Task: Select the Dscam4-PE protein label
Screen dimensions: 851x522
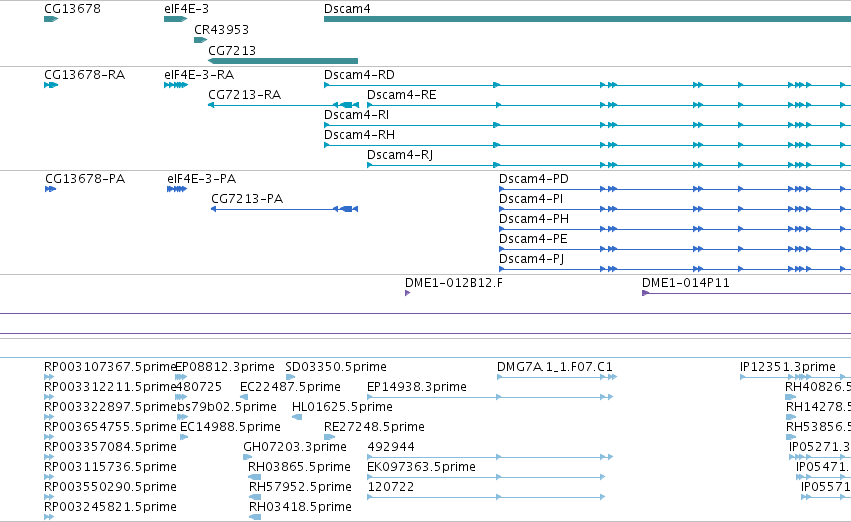Action: pyautogui.click(x=533, y=239)
